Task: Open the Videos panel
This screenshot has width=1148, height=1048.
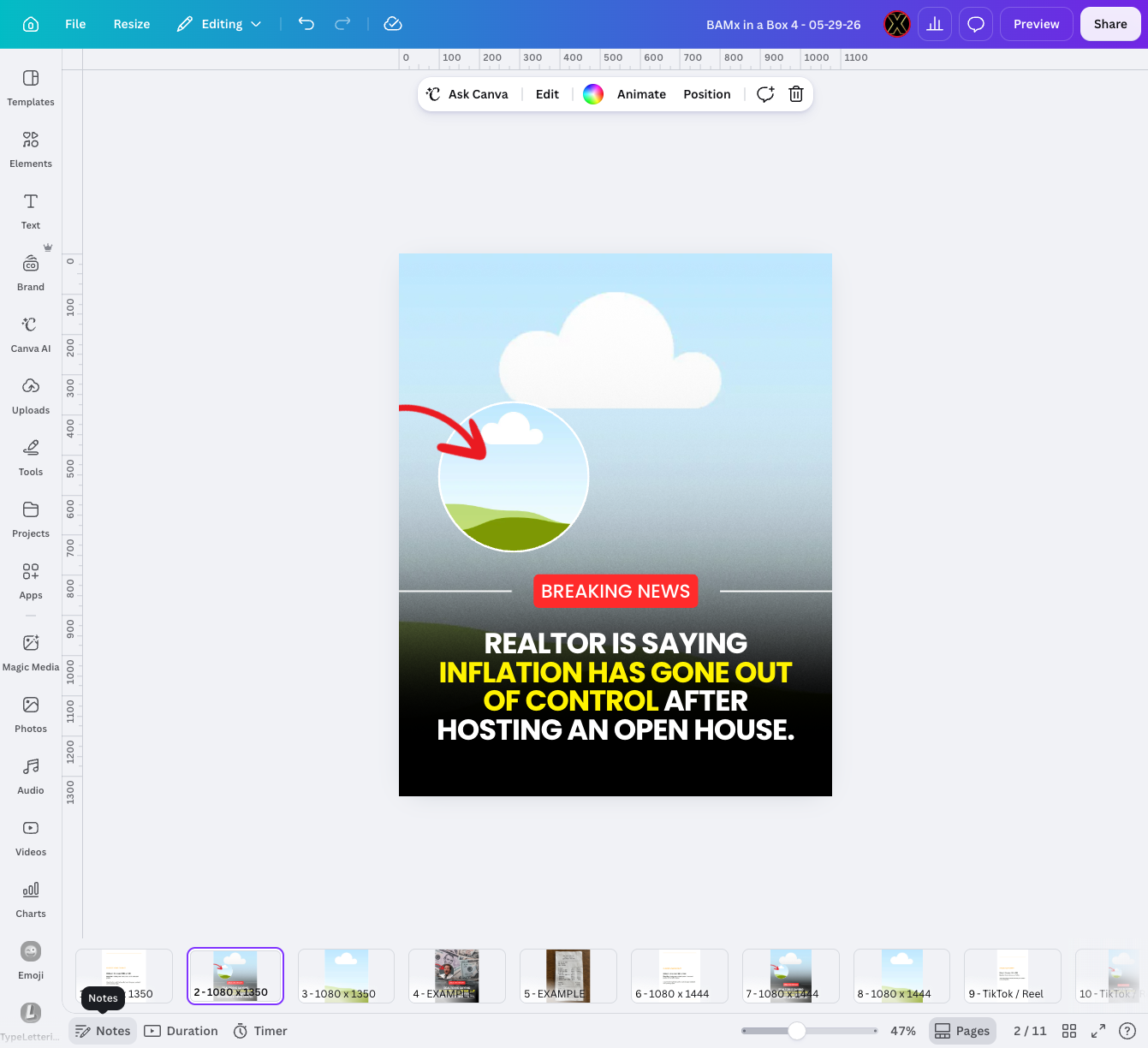Action: point(31,838)
